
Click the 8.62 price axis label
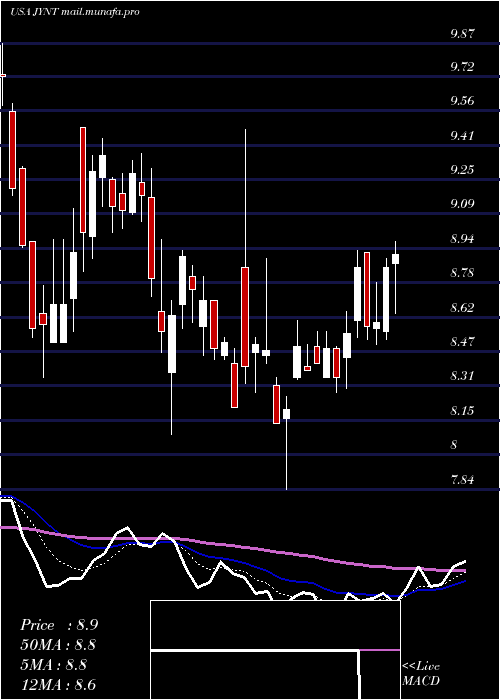click(x=462, y=308)
